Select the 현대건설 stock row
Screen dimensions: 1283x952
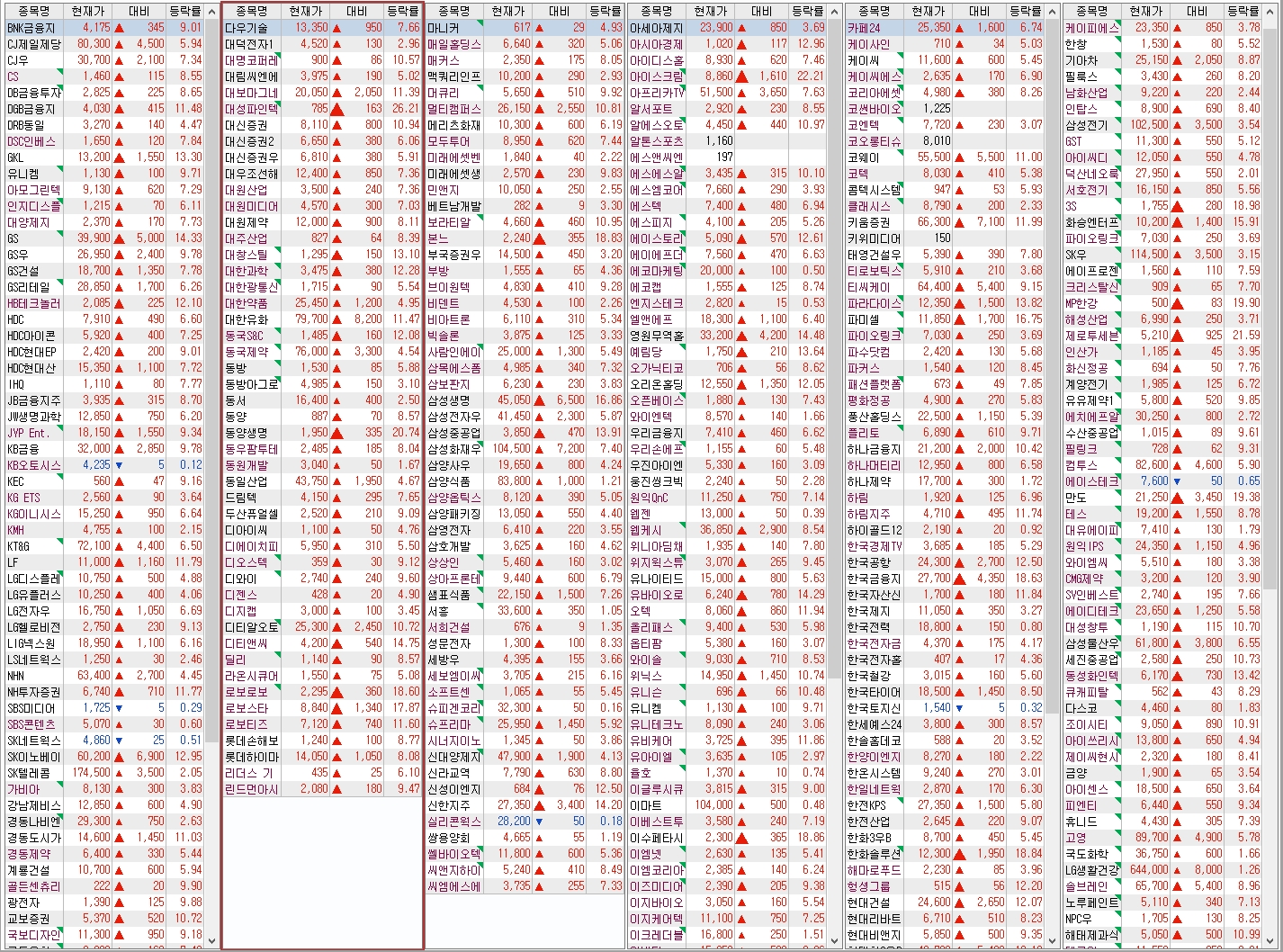[x=868, y=903]
